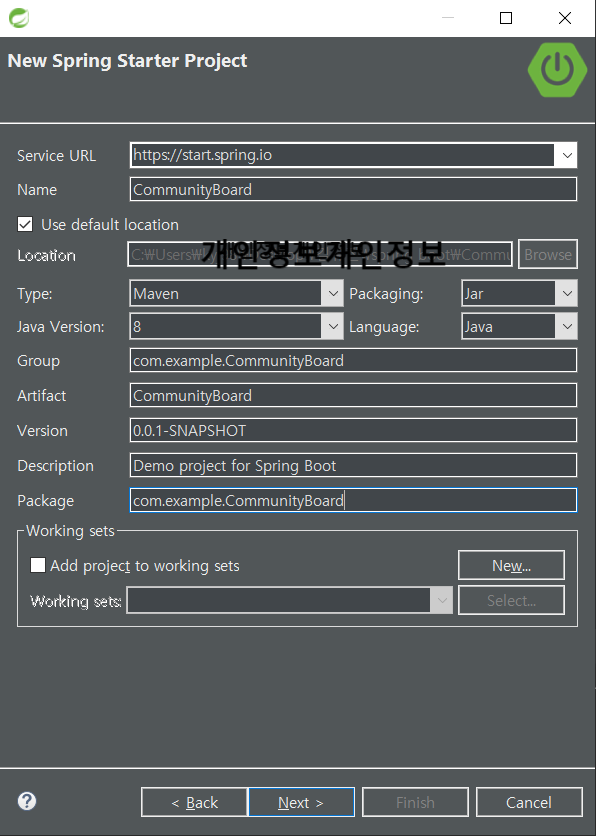
Task: Click the Browse location button
Action: point(547,254)
